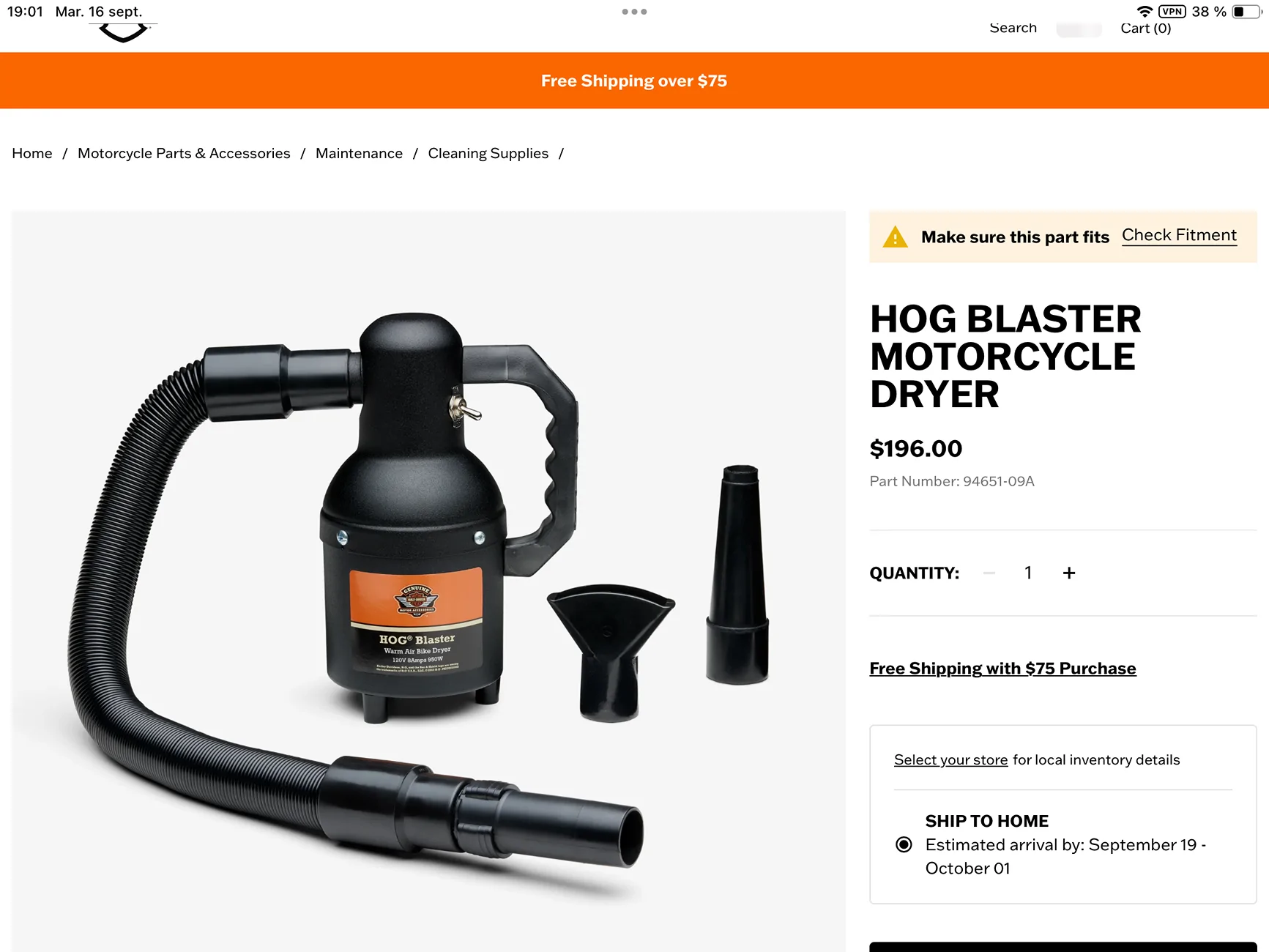Open Cleaning Supplies breadcrumb
Screen dimensions: 1269x952
tap(488, 153)
